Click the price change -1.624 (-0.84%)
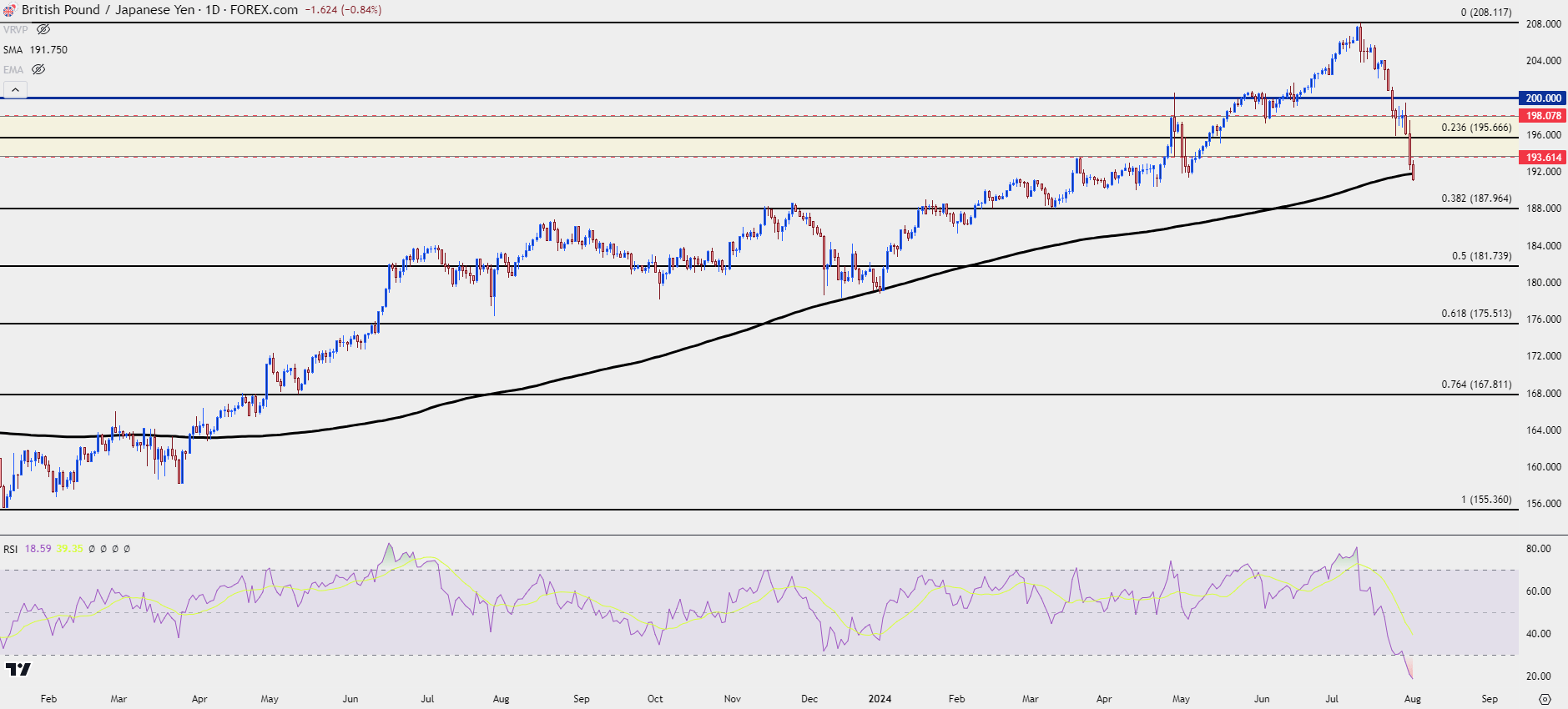1568x709 pixels. (343, 10)
